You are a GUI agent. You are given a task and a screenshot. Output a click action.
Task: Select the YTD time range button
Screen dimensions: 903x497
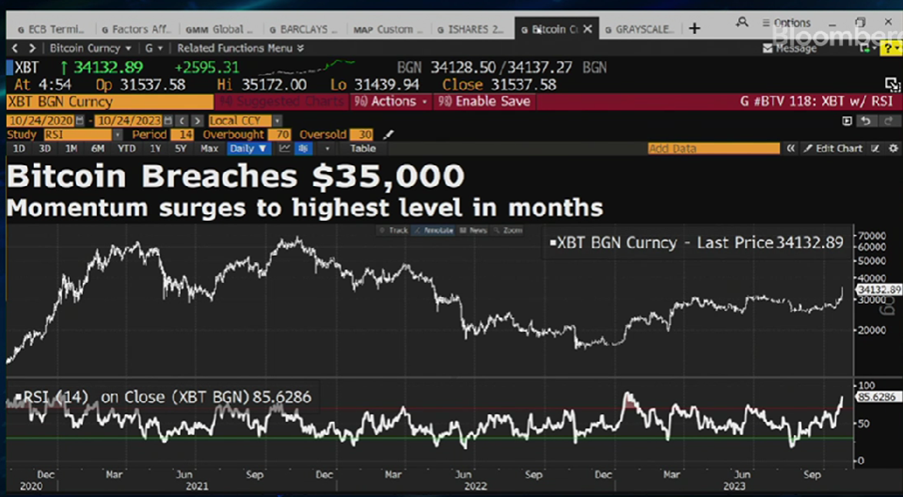[126, 148]
